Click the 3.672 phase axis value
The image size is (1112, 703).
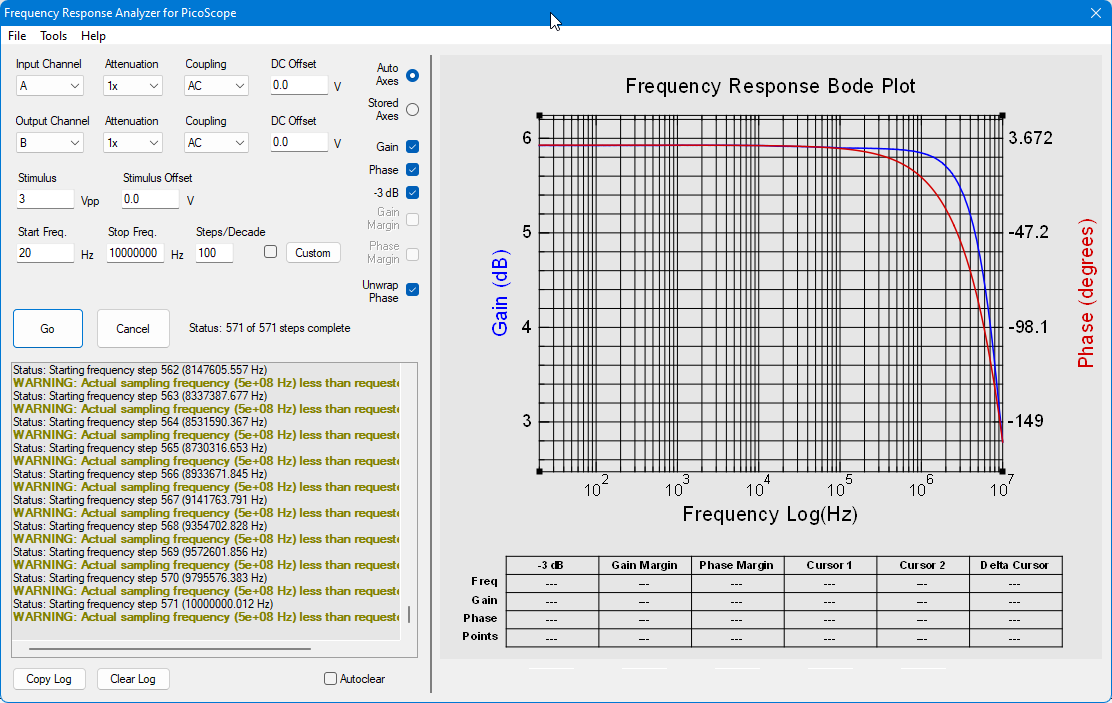[x=1030, y=138]
